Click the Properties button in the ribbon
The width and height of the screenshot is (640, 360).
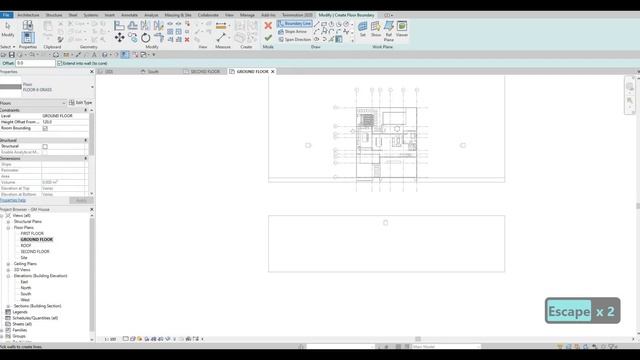[x=28, y=38]
